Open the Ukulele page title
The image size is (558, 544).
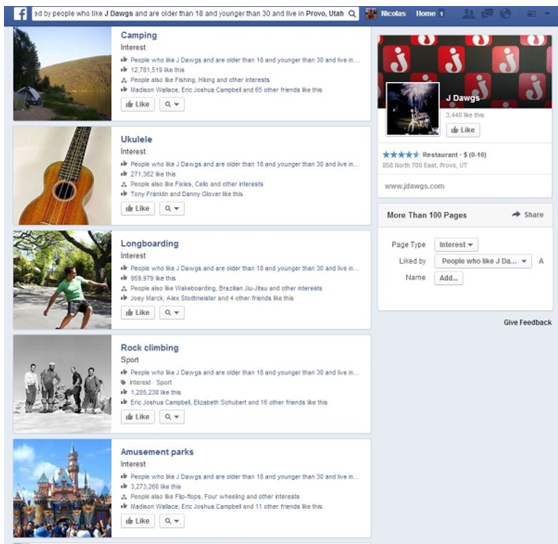(x=136, y=139)
